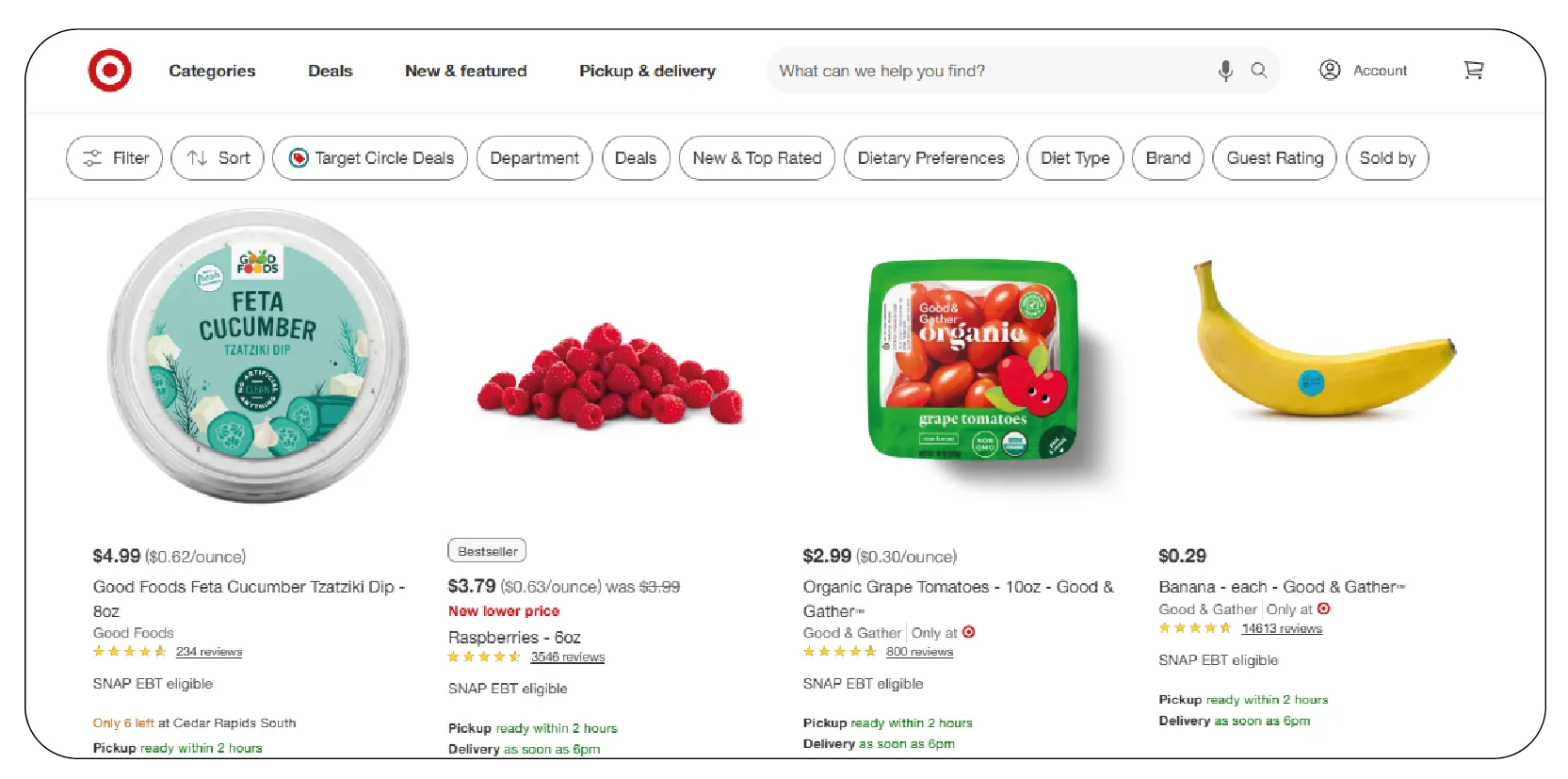The height and width of the screenshot is (779, 1568).
Task: Click the microphone voice search icon
Action: (1225, 71)
